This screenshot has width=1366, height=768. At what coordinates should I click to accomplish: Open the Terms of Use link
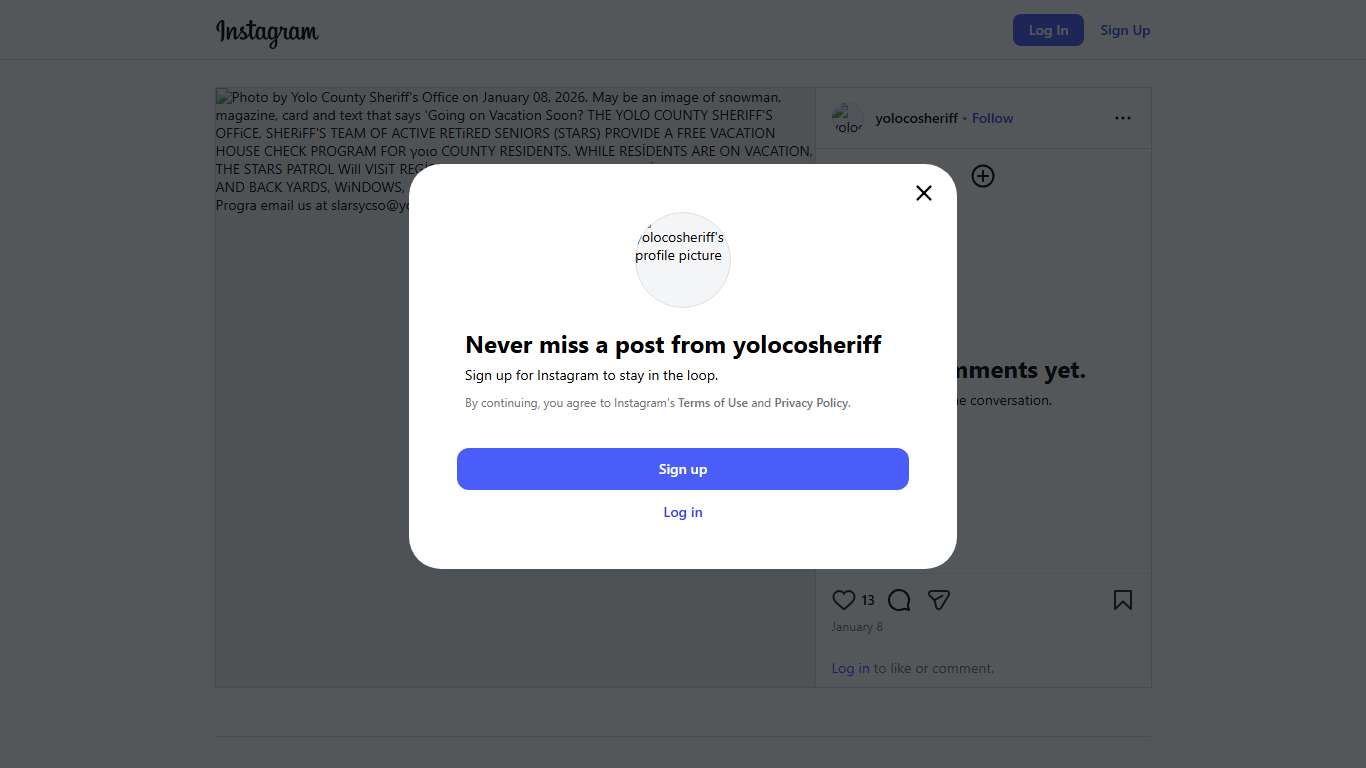click(x=713, y=403)
